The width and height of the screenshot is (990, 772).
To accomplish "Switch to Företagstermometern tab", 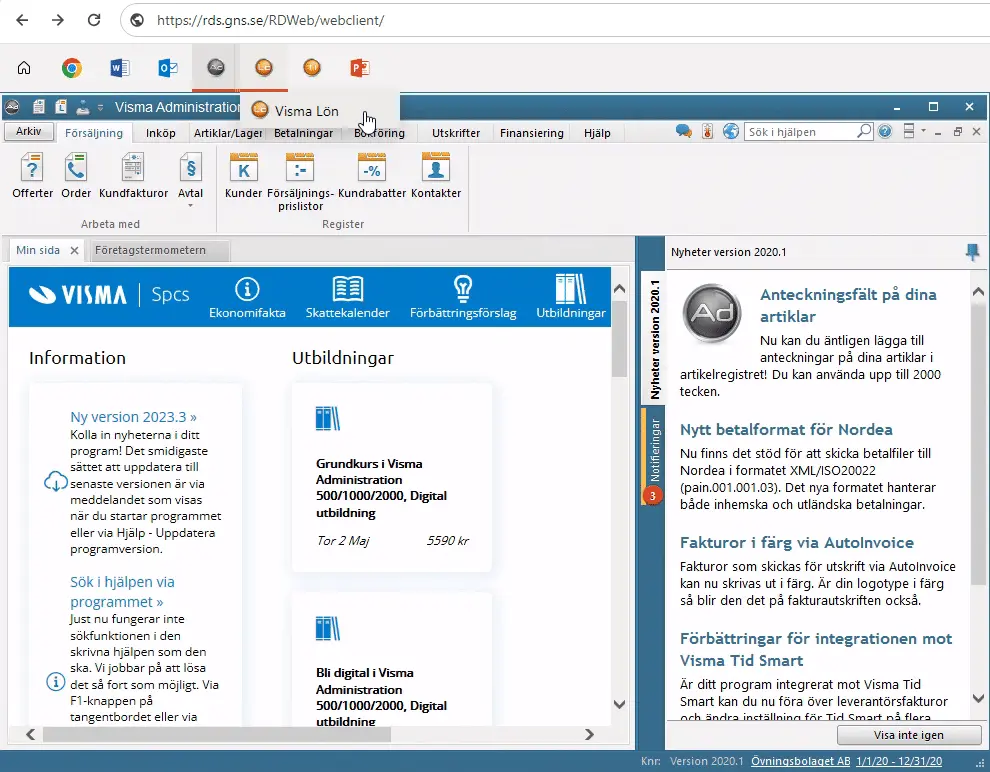I will pos(158,251).
